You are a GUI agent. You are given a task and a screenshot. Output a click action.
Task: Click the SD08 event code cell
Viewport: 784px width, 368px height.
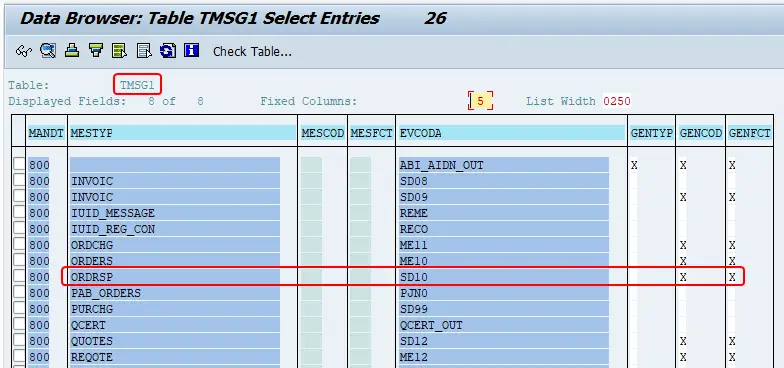tap(504, 181)
